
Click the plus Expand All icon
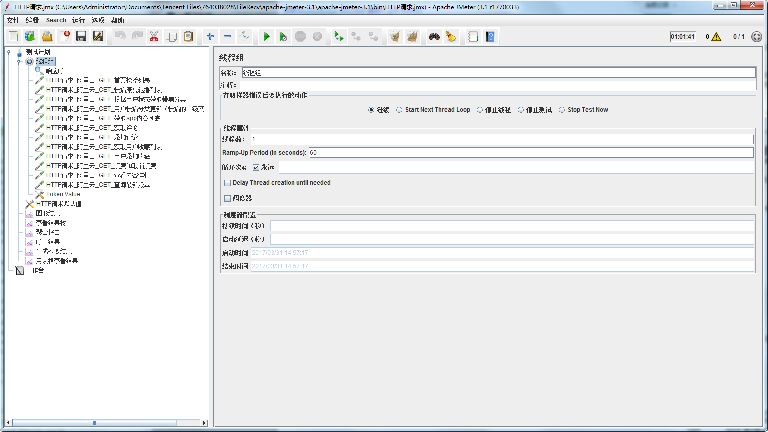[x=210, y=37]
